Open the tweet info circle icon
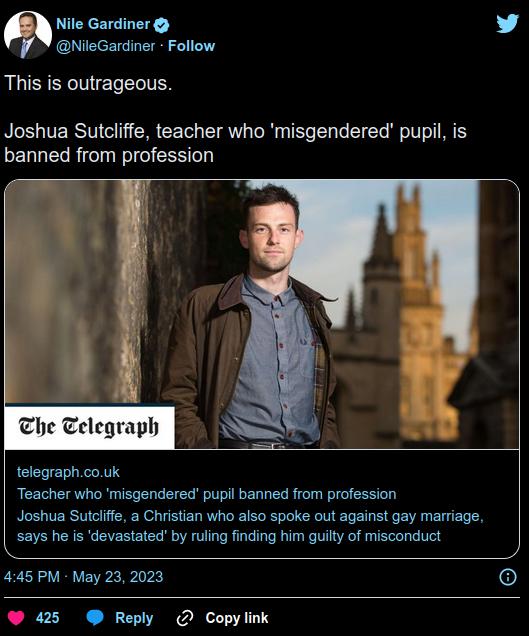Screen dimensions: 529x636 tap(508, 577)
